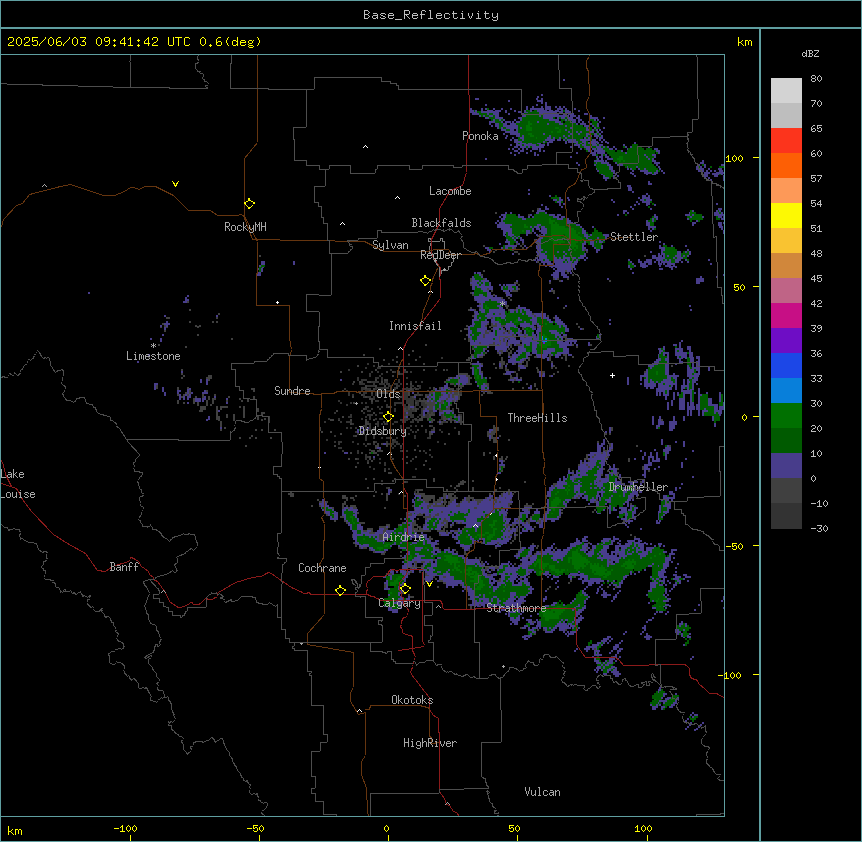Screen dimensions: 862x842
Task: Click the RockyMH label
Action: [x=245, y=227]
